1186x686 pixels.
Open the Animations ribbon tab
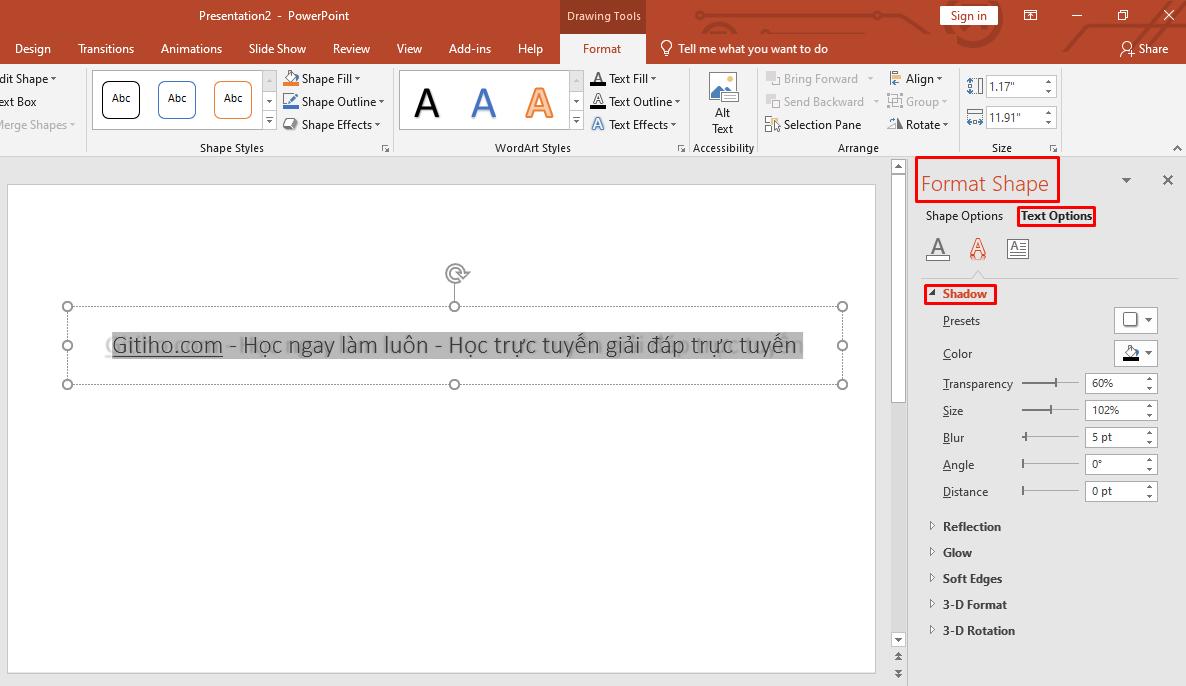(191, 48)
